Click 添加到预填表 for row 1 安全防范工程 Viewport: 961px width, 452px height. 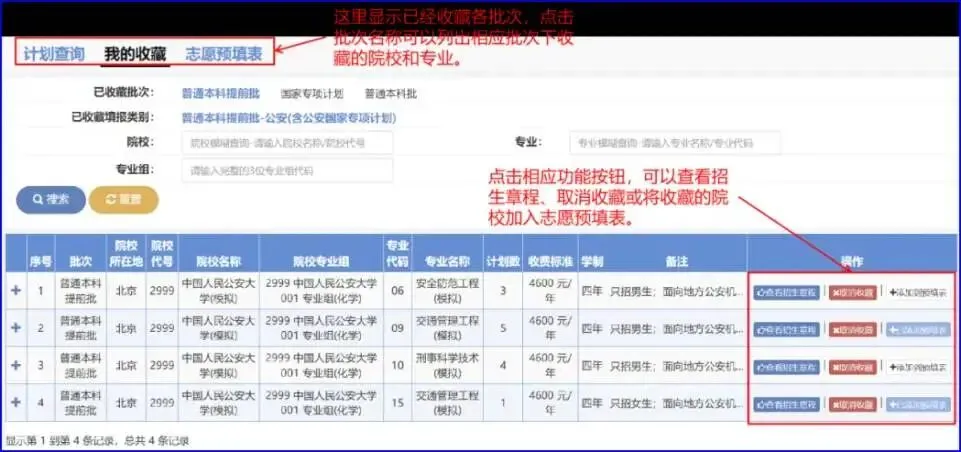(x=918, y=293)
